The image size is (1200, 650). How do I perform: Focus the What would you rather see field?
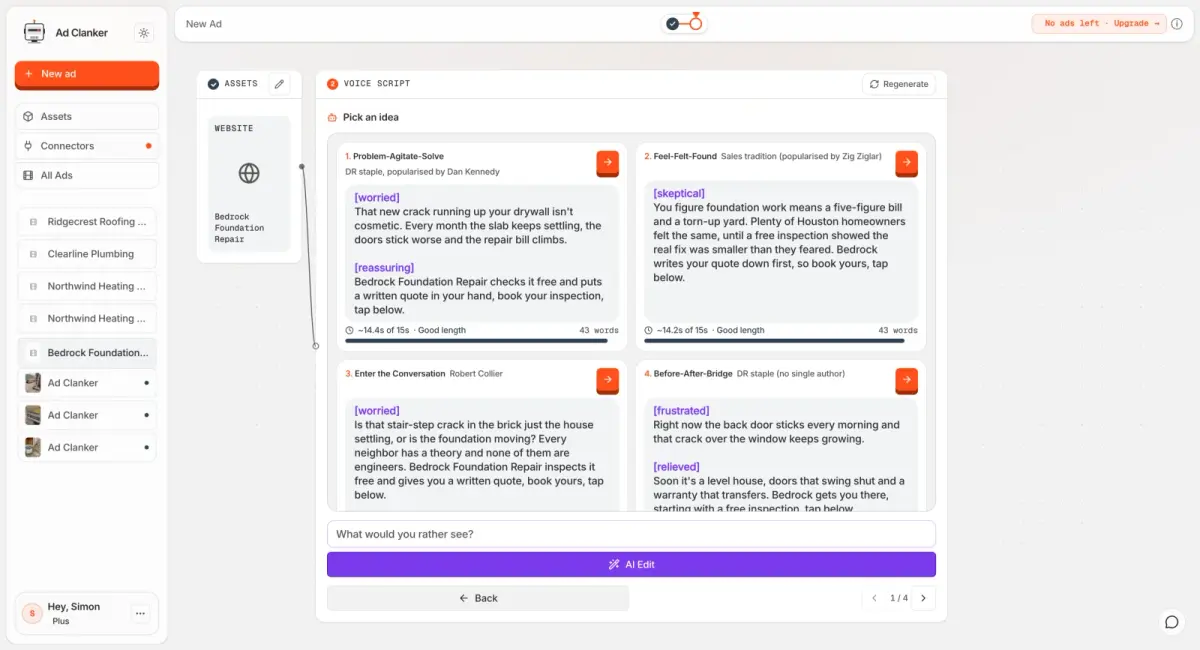tap(631, 534)
